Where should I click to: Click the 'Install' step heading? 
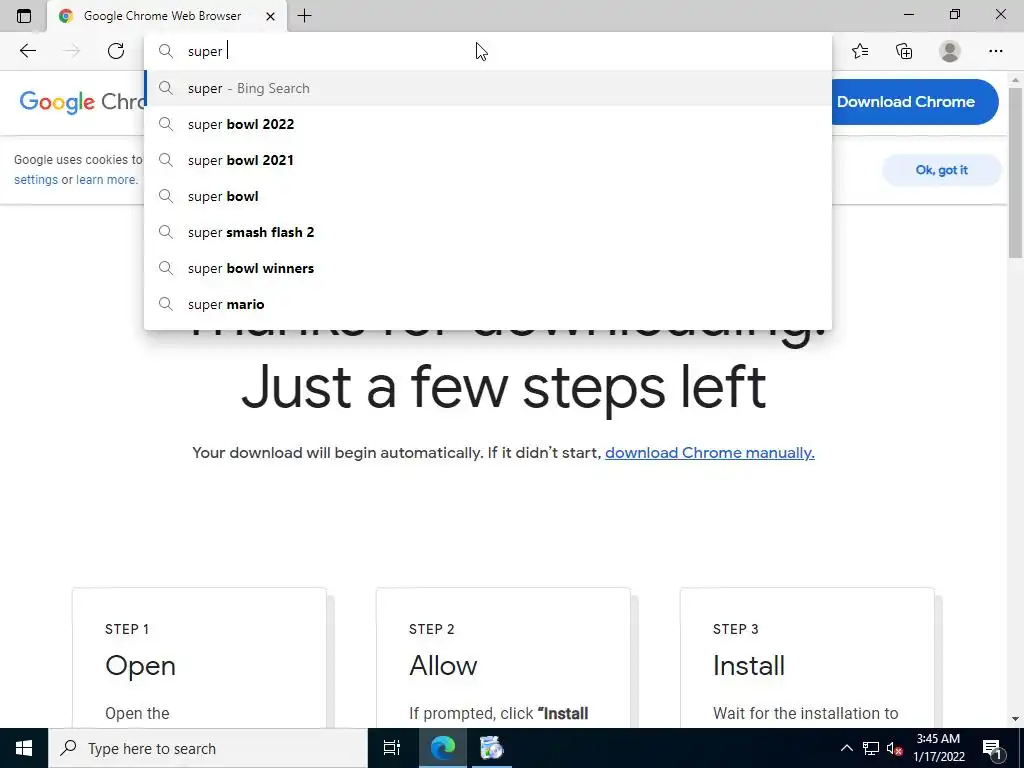click(748, 665)
